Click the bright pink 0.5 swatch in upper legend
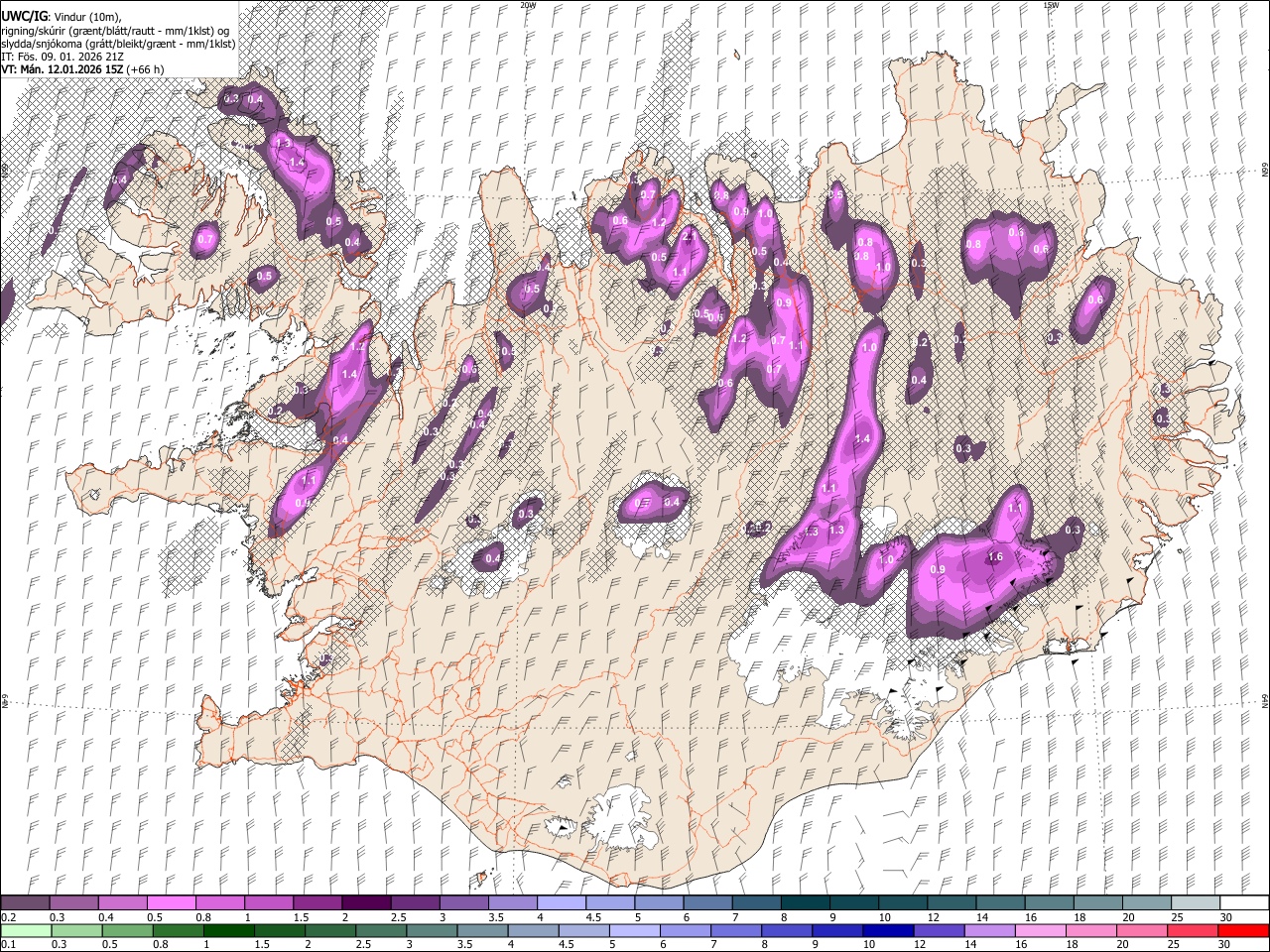 pyautogui.click(x=172, y=902)
